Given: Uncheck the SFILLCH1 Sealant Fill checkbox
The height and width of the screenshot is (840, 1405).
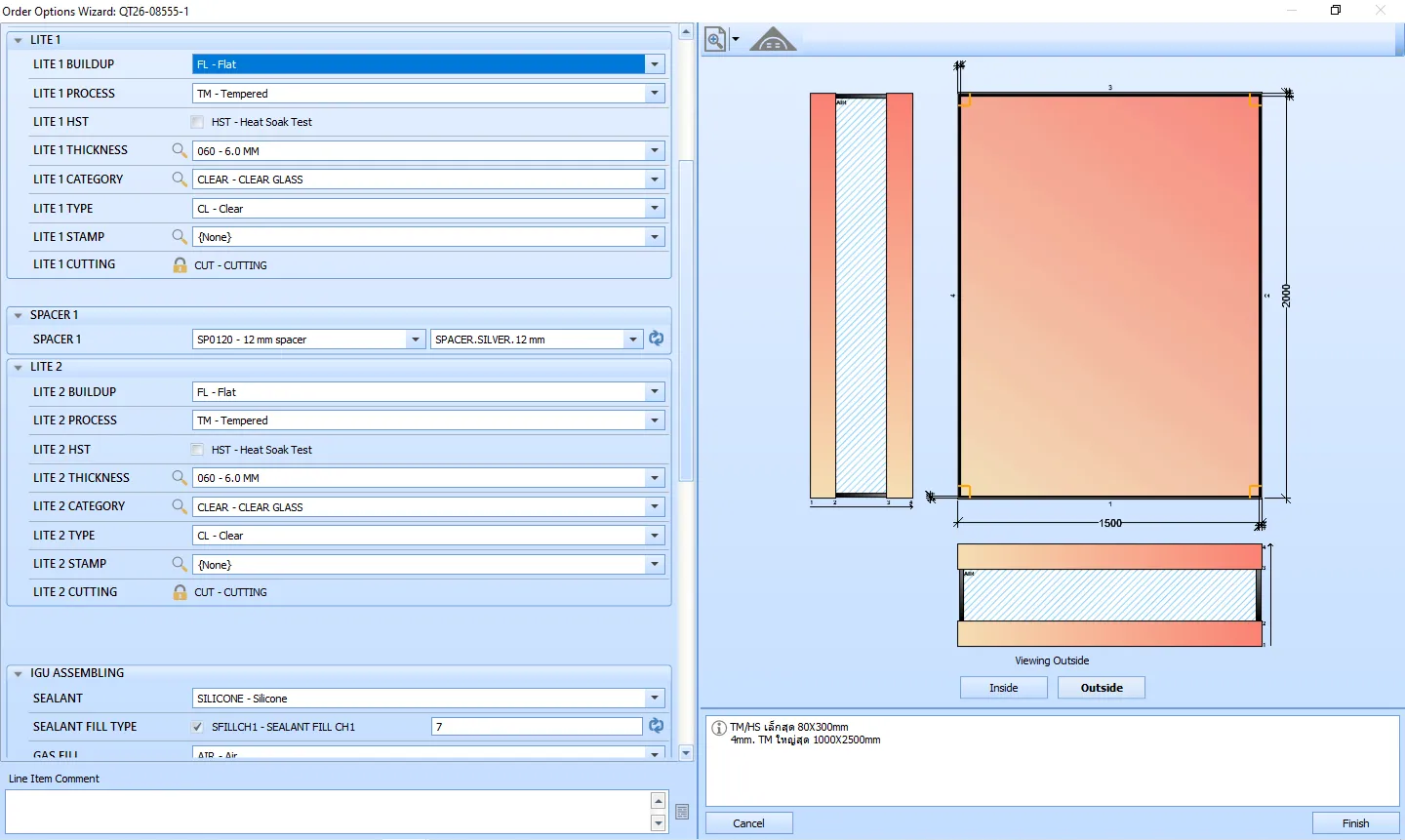Looking at the screenshot, I should 197,727.
